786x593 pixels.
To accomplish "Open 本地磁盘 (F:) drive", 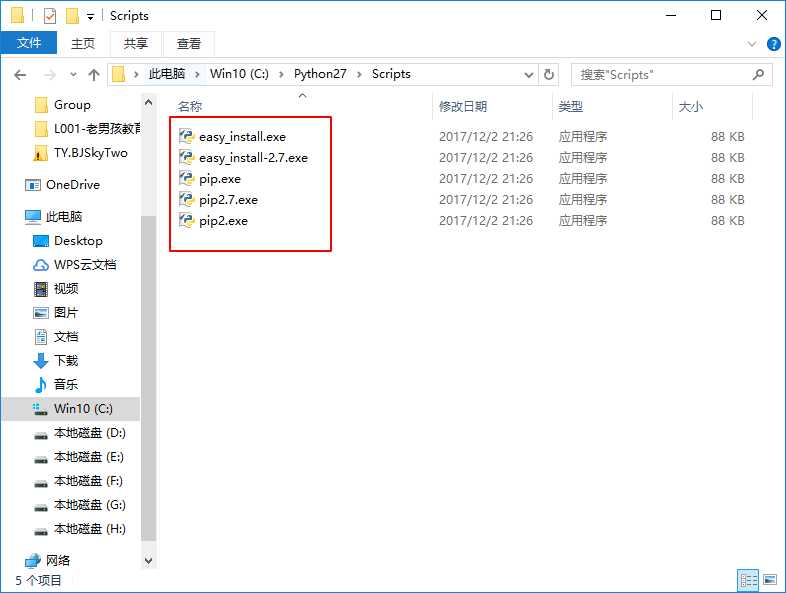I will coord(80,481).
